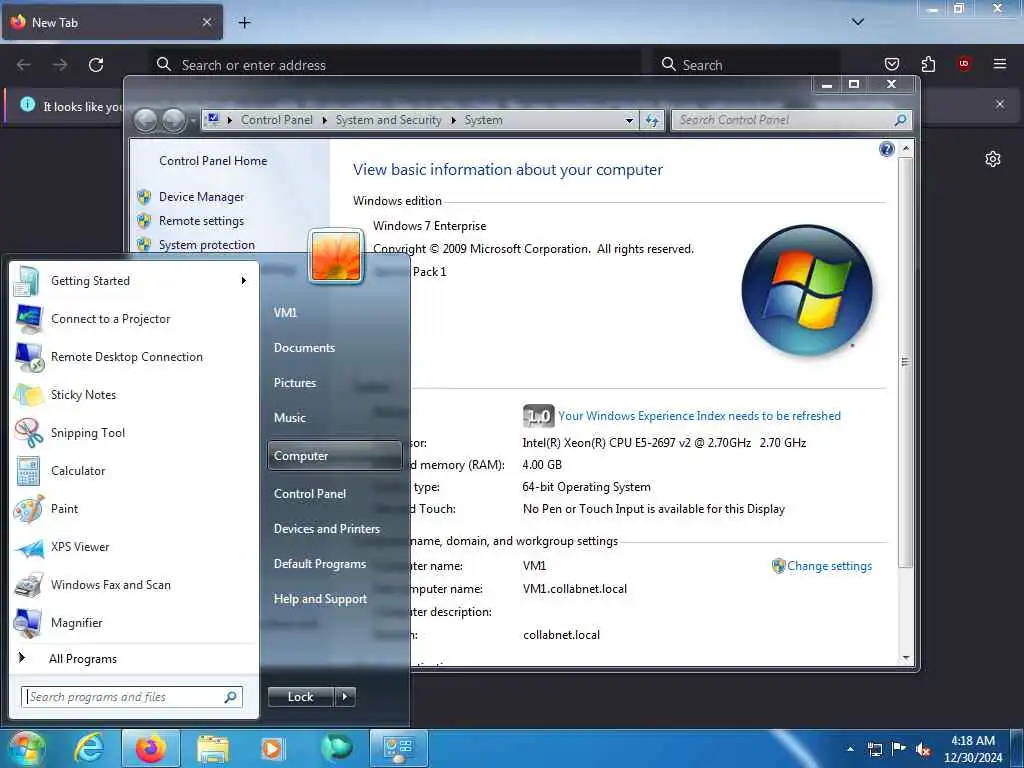
Task: Open Internet Explorer from the taskbar
Action: [89, 748]
